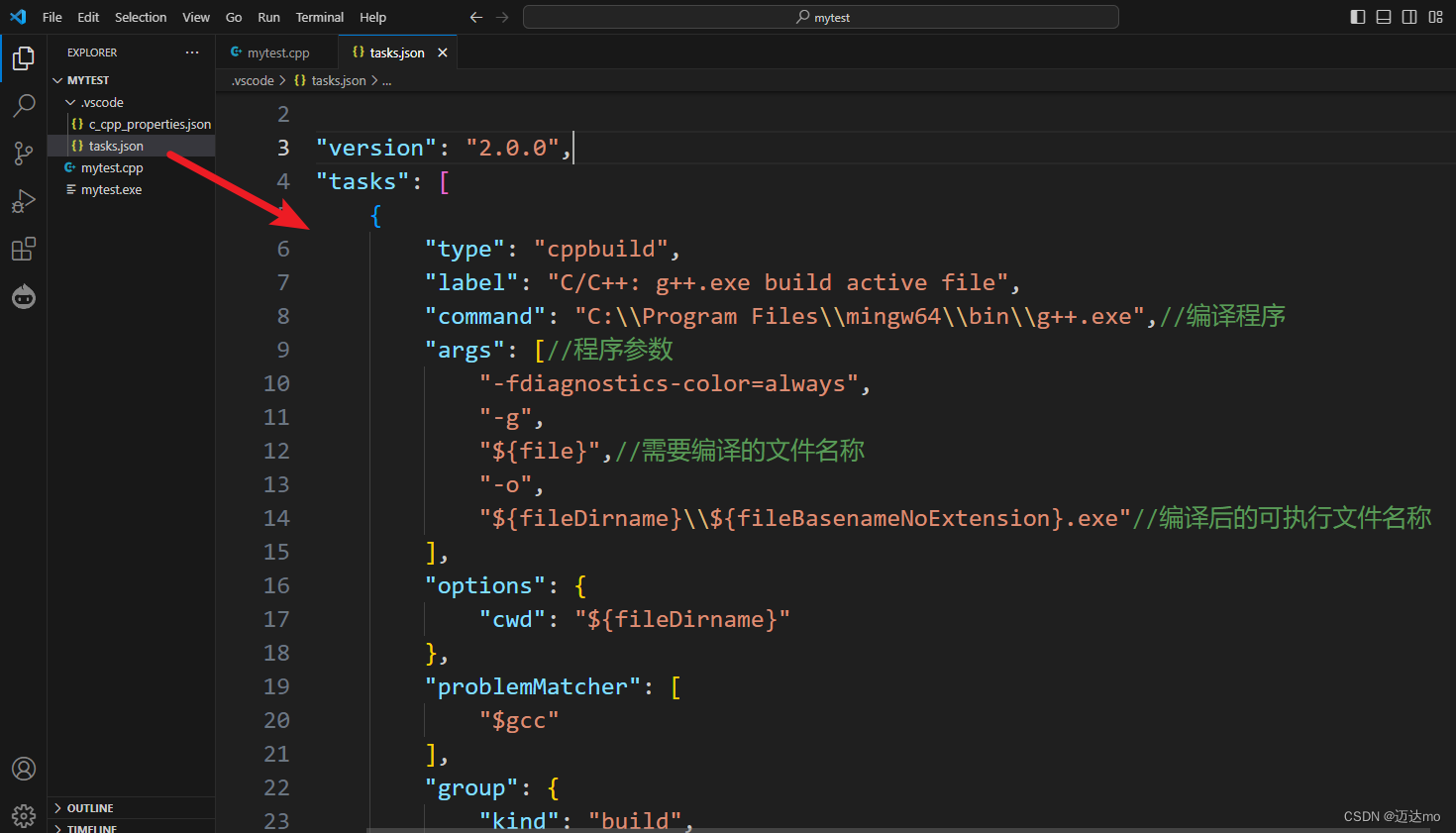Click the tasks.json tab braces icon

coord(359,52)
